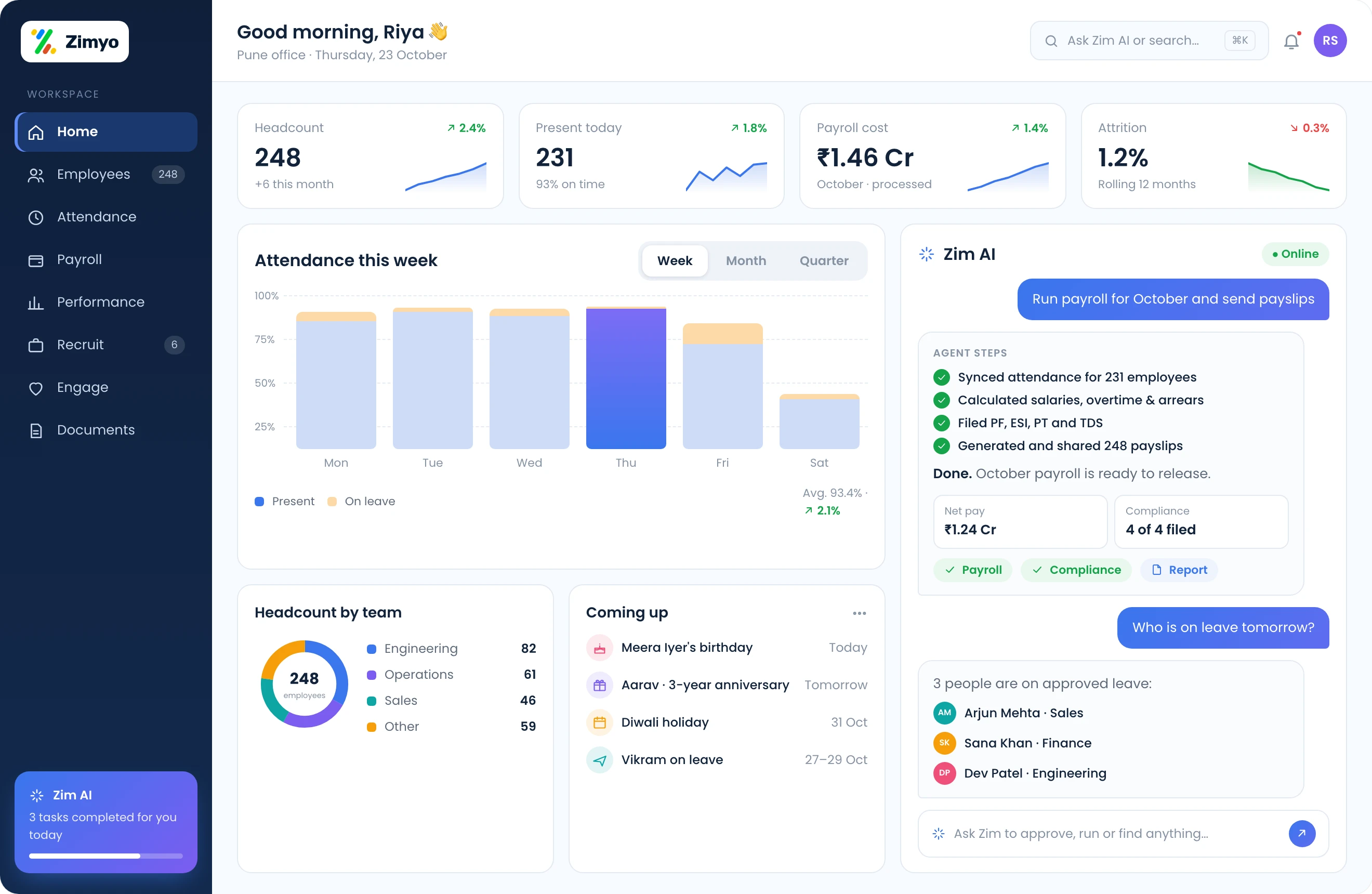Open notifications bell
The width and height of the screenshot is (1372, 894).
point(1291,41)
